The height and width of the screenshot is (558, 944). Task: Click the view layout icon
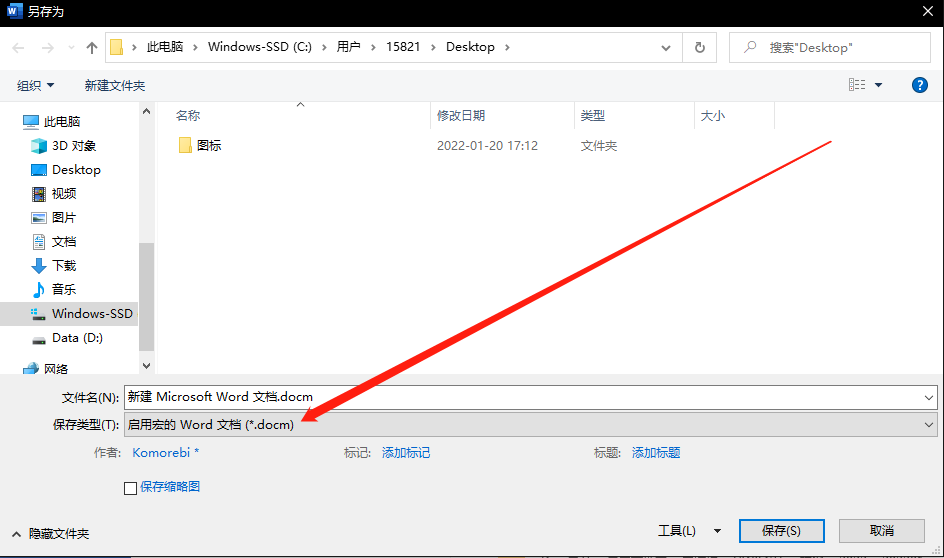857,85
